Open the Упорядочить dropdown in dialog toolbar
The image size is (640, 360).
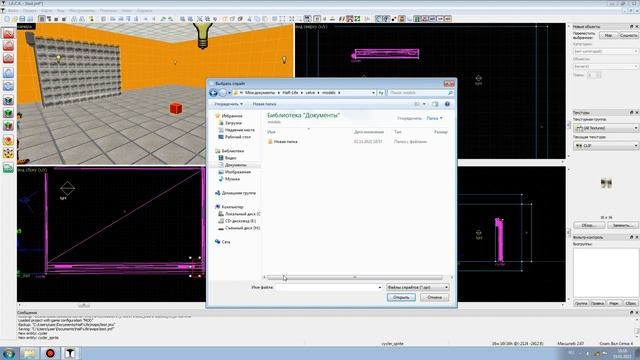click(228, 104)
